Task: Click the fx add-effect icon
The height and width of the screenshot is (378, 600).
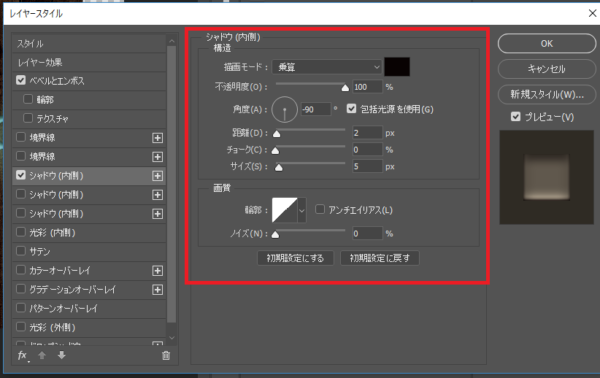Action: coord(23,356)
